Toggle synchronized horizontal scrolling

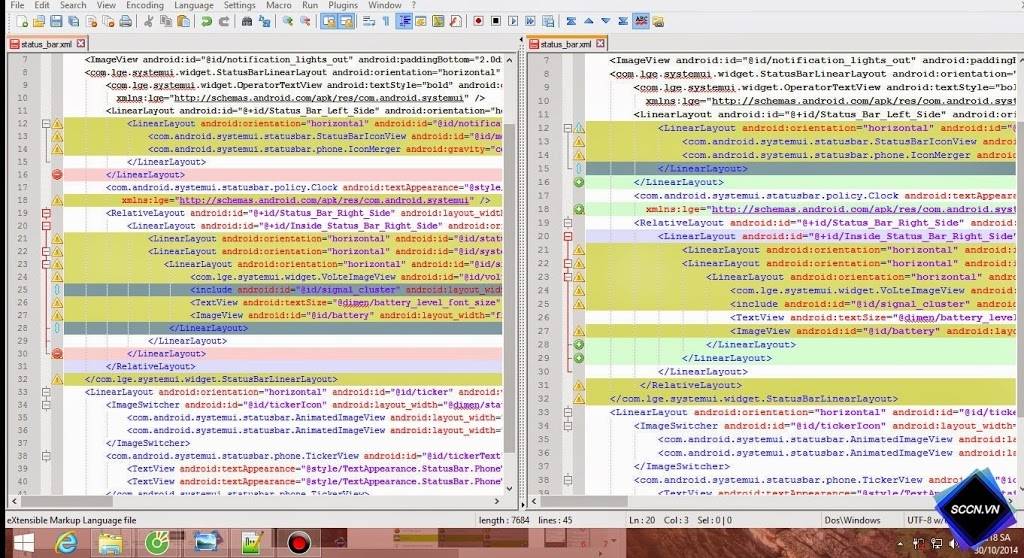coord(345,22)
